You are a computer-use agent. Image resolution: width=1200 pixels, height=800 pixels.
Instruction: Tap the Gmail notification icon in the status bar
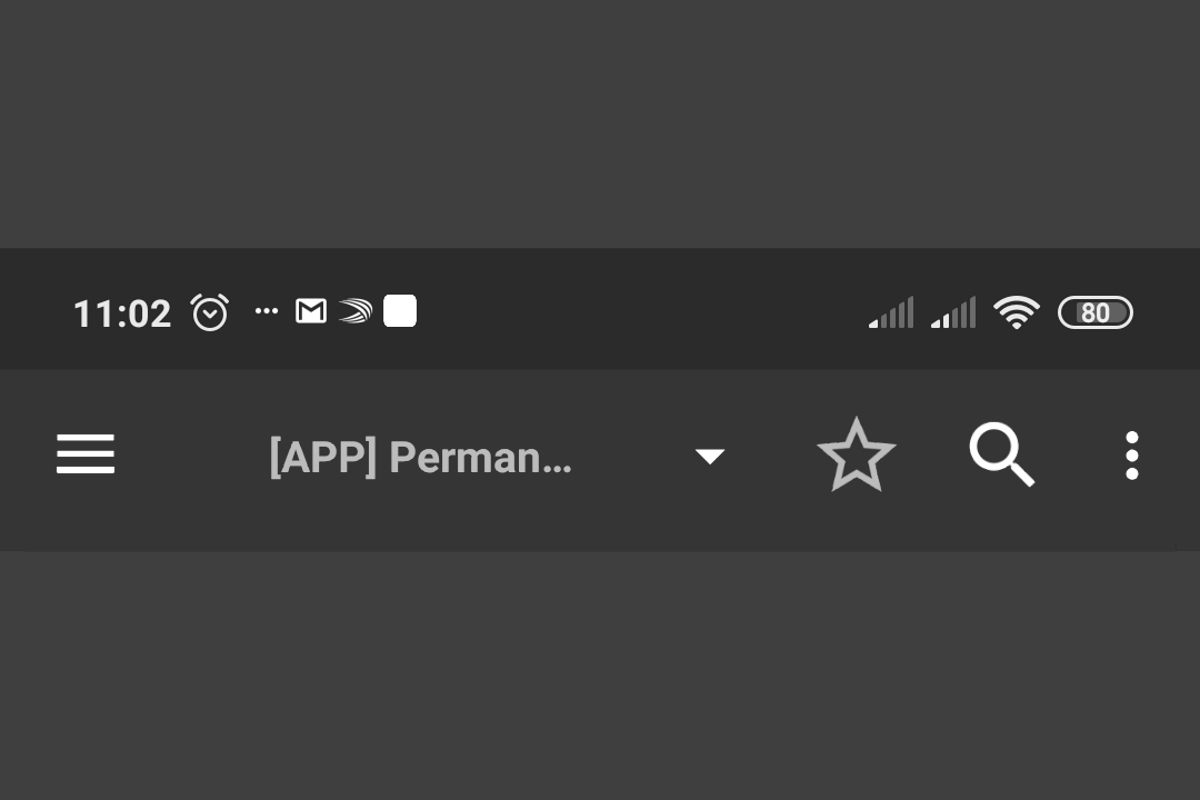309,310
